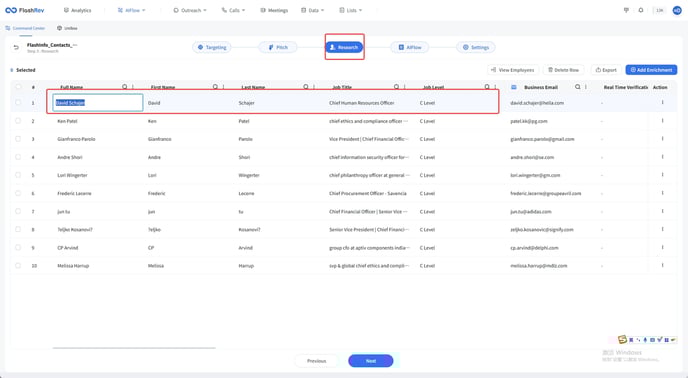Open action menu for David Schajer row
This screenshot has height=378, width=688.
pyautogui.click(x=663, y=102)
